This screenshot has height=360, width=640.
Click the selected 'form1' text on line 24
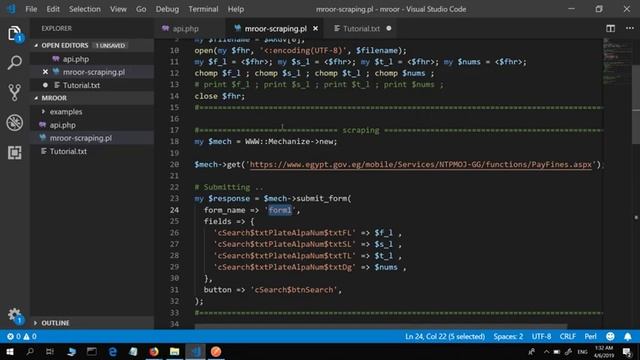coord(280,210)
